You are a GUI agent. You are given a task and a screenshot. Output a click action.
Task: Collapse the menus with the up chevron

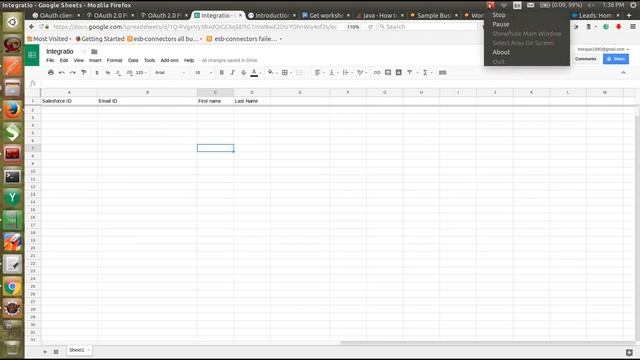[x=623, y=72]
